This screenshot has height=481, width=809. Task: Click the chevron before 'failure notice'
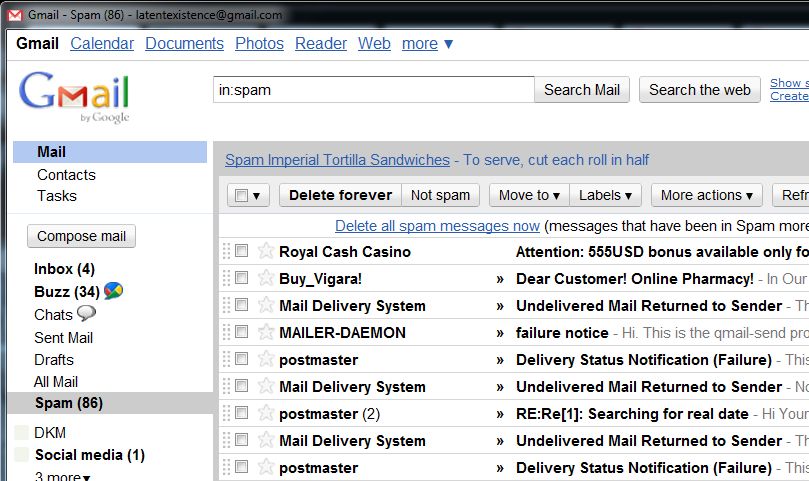coord(500,334)
